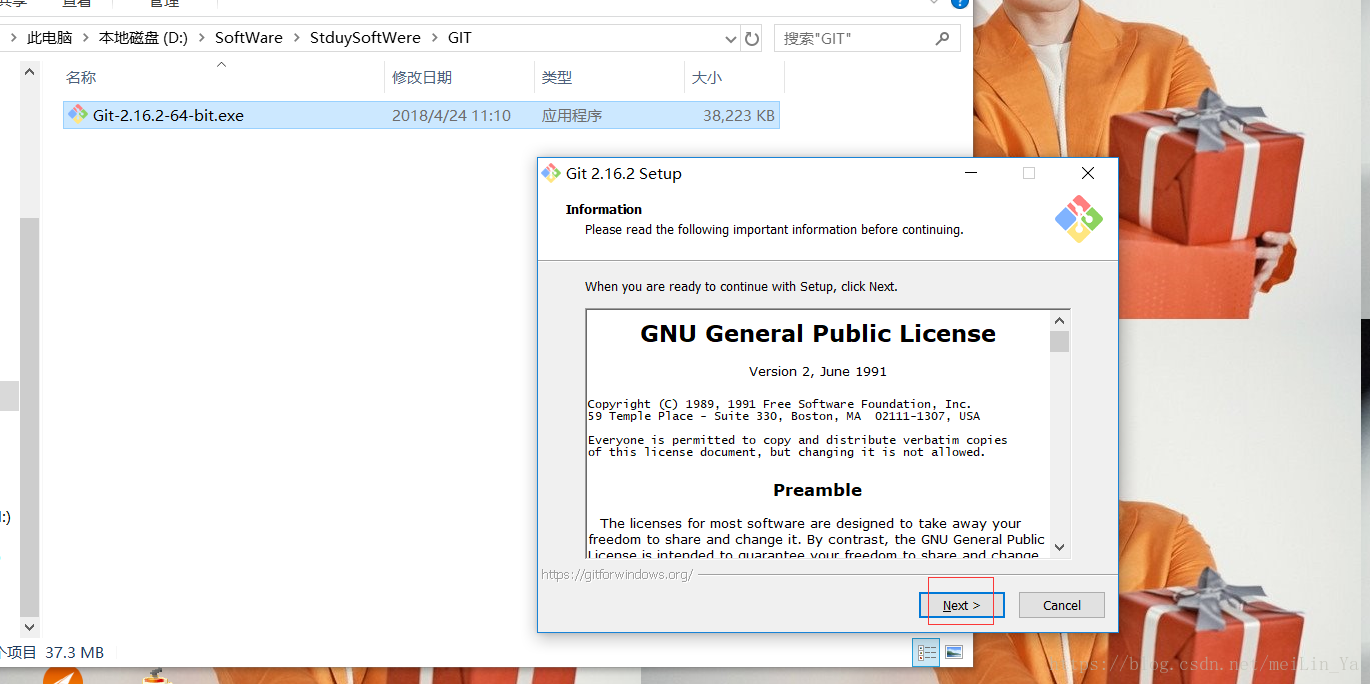1370x684 pixels.
Task: Click the 搜索"GIT" search field
Action: point(867,38)
